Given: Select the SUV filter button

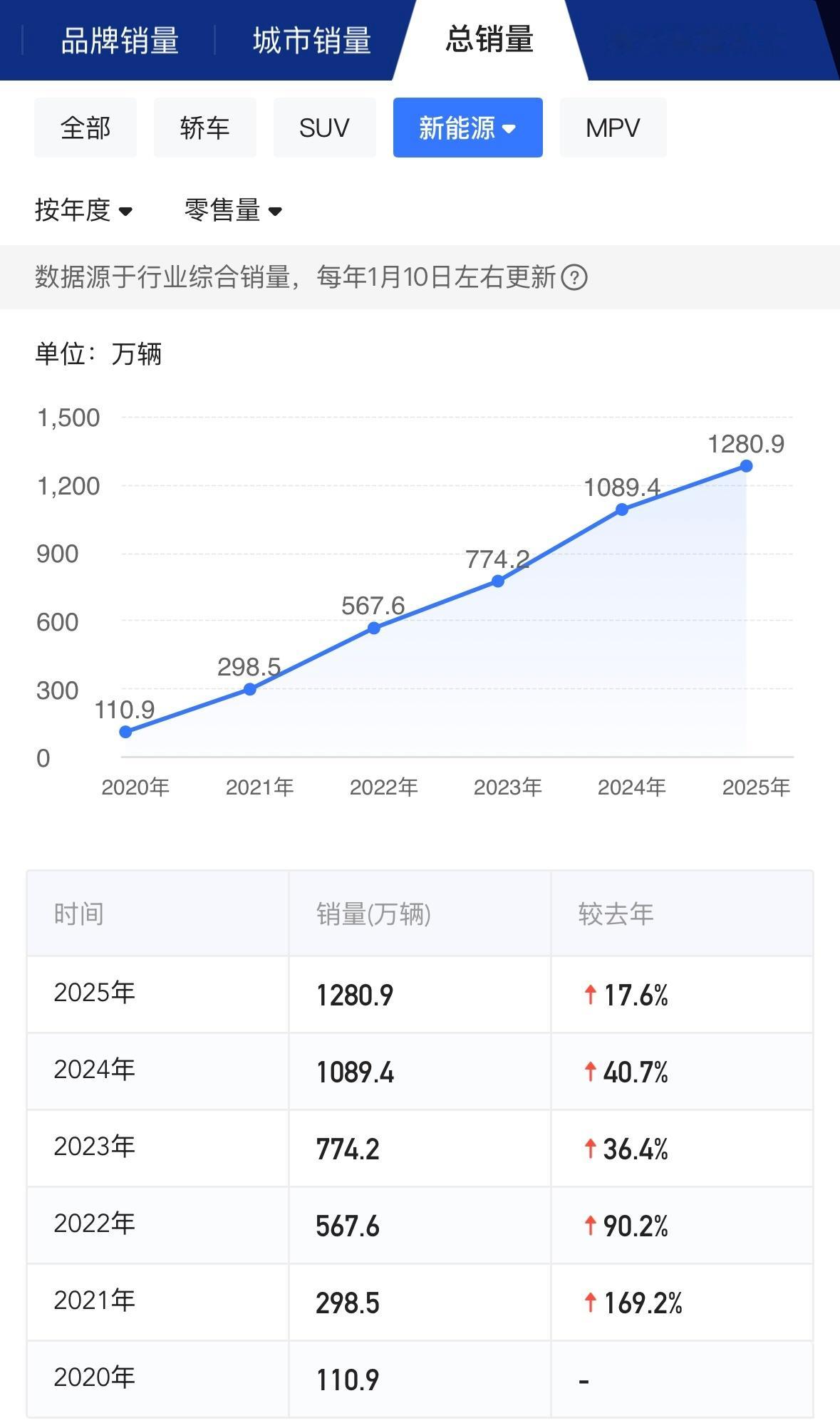Looking at the screenshot, I should coord(325,128).
